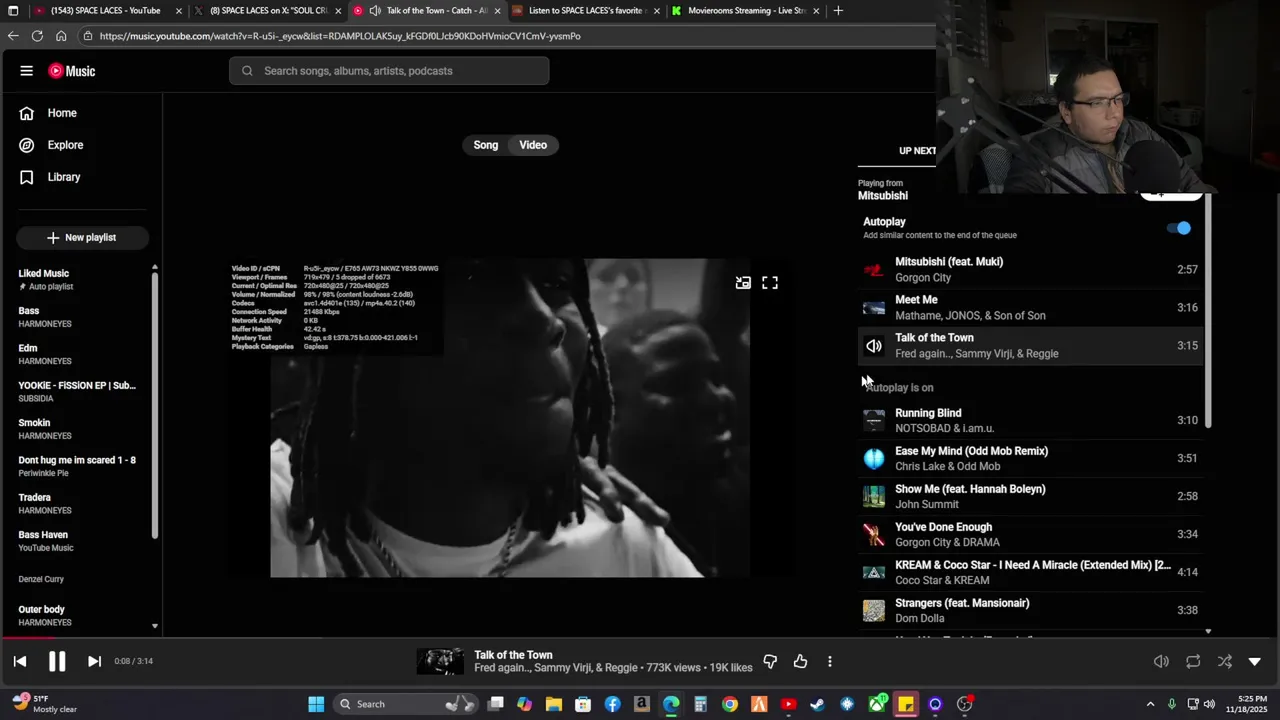Show hidden system tray icons
The width and height of the screenshot is (1280, 720).
(x=1150, y=704)
